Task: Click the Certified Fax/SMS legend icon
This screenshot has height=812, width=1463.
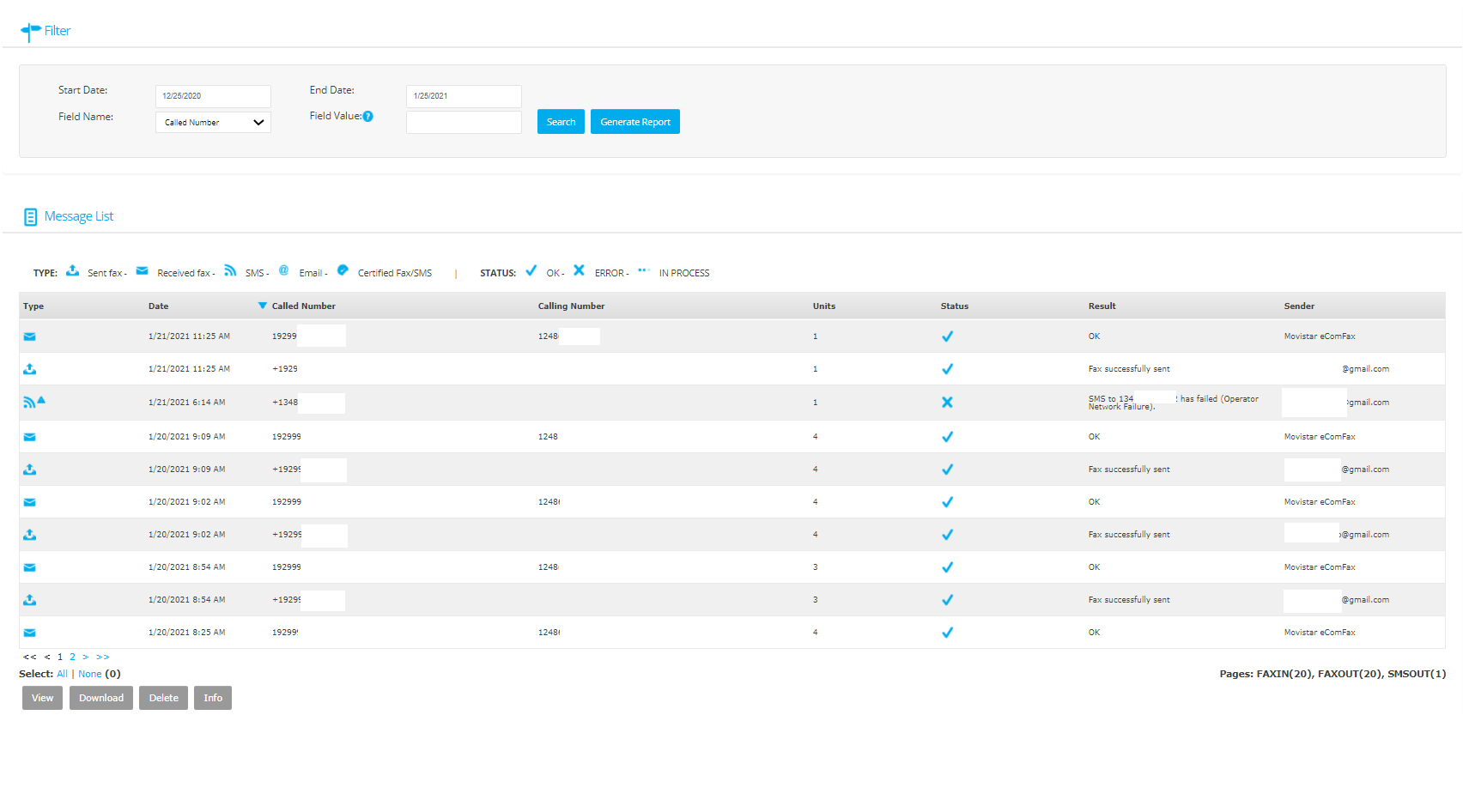Action: tap(343, 270)
